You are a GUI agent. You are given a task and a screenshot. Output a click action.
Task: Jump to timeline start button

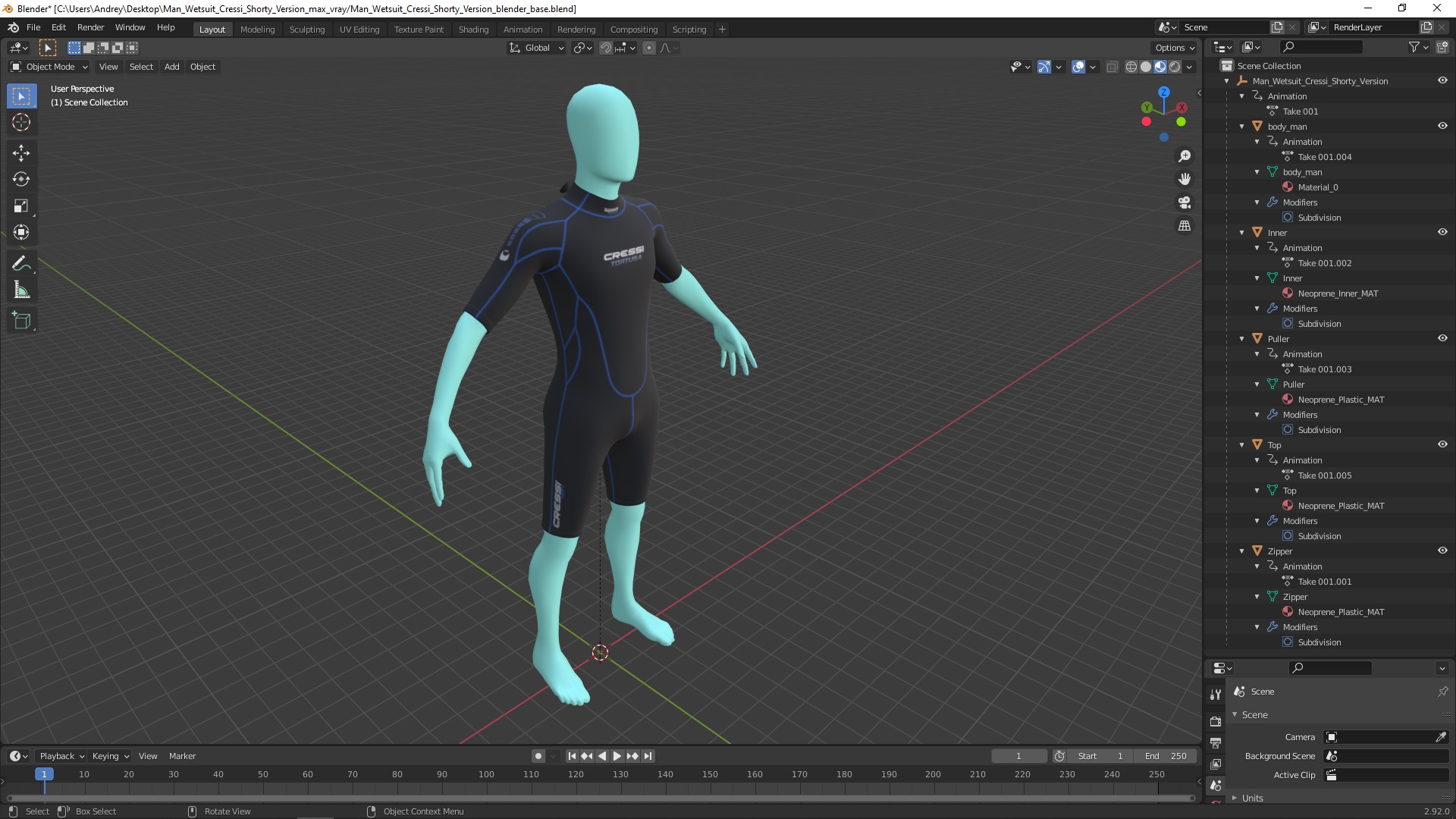pos(572,756)
